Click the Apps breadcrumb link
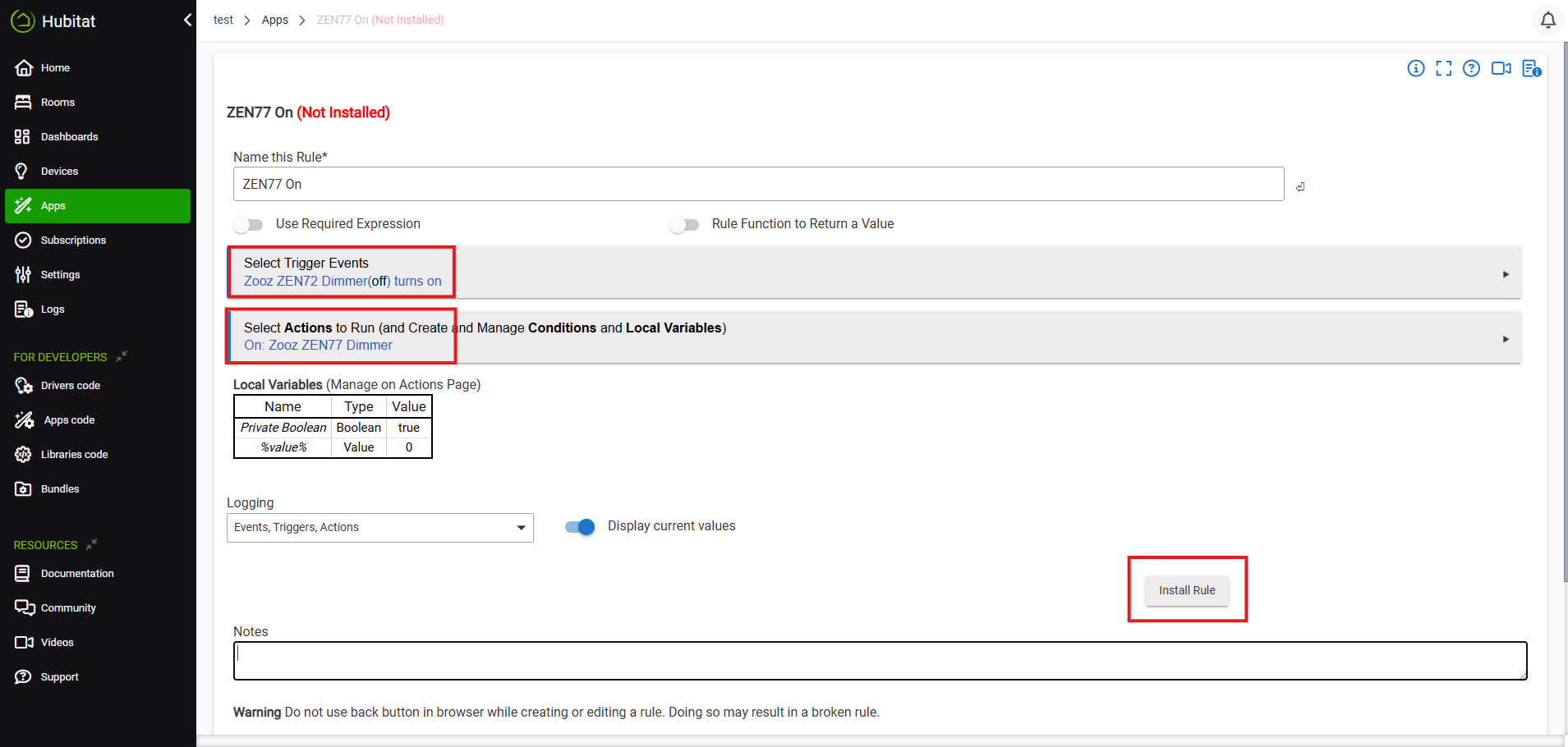Screen dimensions: 1568x747 click(275, 20)
